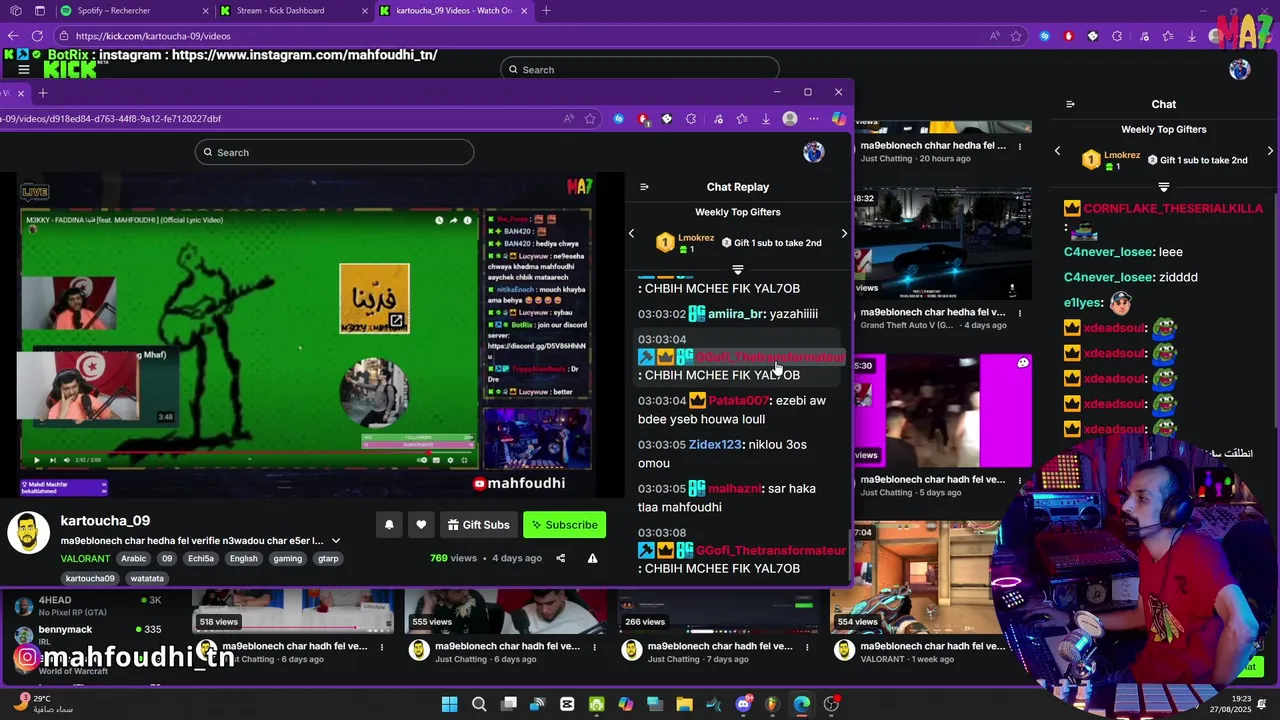Click the watatata tag
Image resolution: width=1280 pixels, height=720 pixels.
(147, 578)
